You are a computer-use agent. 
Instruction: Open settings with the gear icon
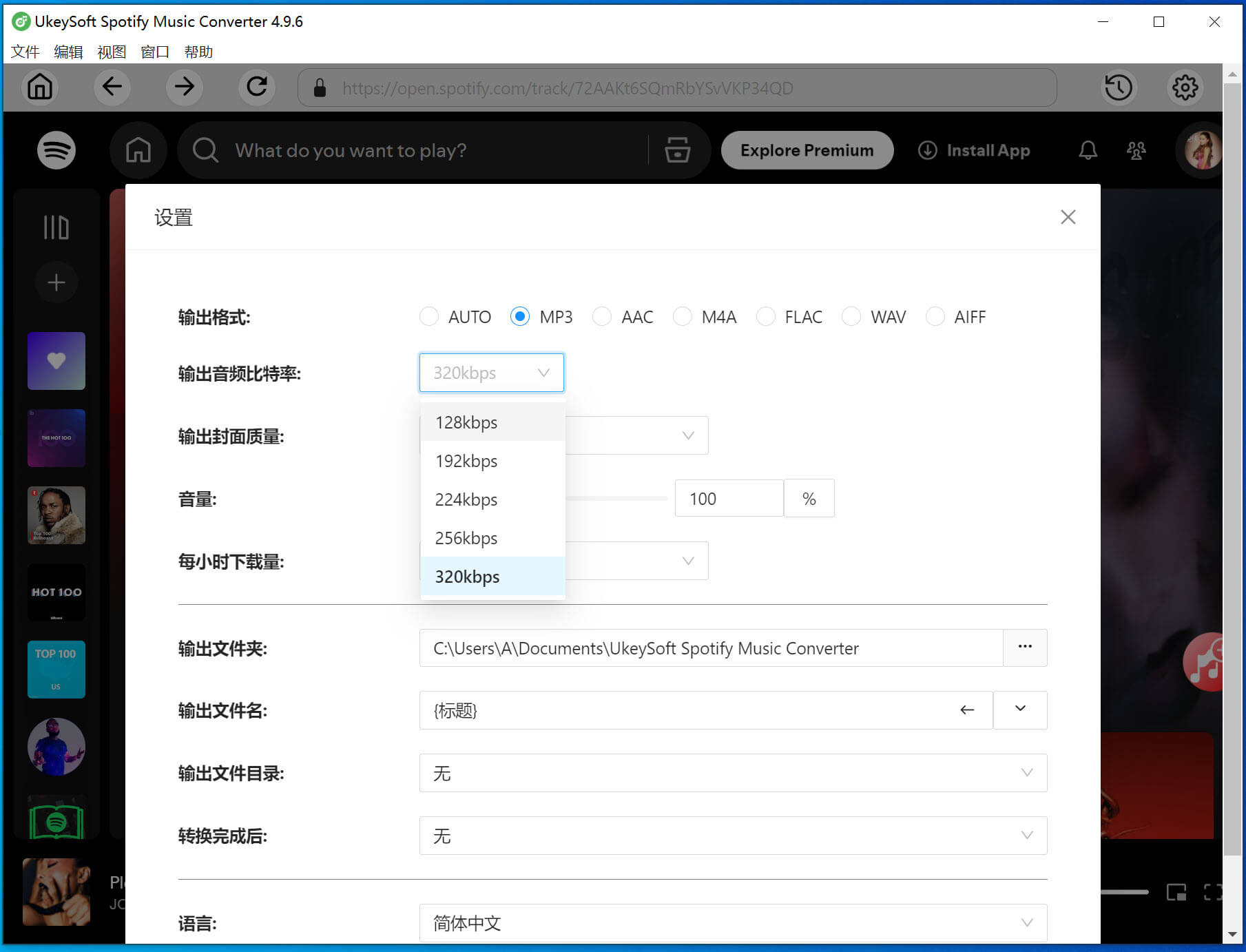coord(1185,87)
